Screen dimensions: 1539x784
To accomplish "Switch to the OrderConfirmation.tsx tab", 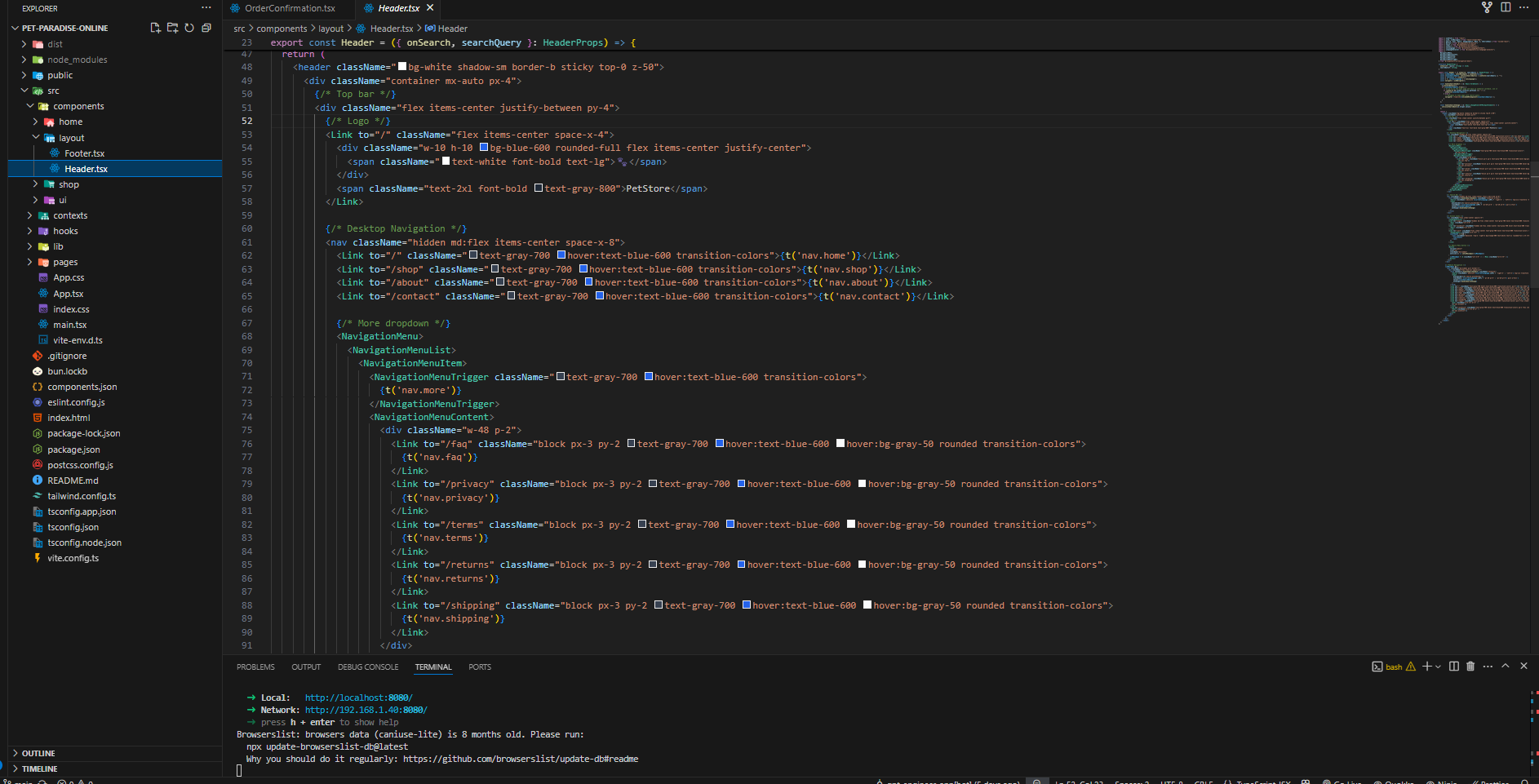I will (x=289, y=8).
